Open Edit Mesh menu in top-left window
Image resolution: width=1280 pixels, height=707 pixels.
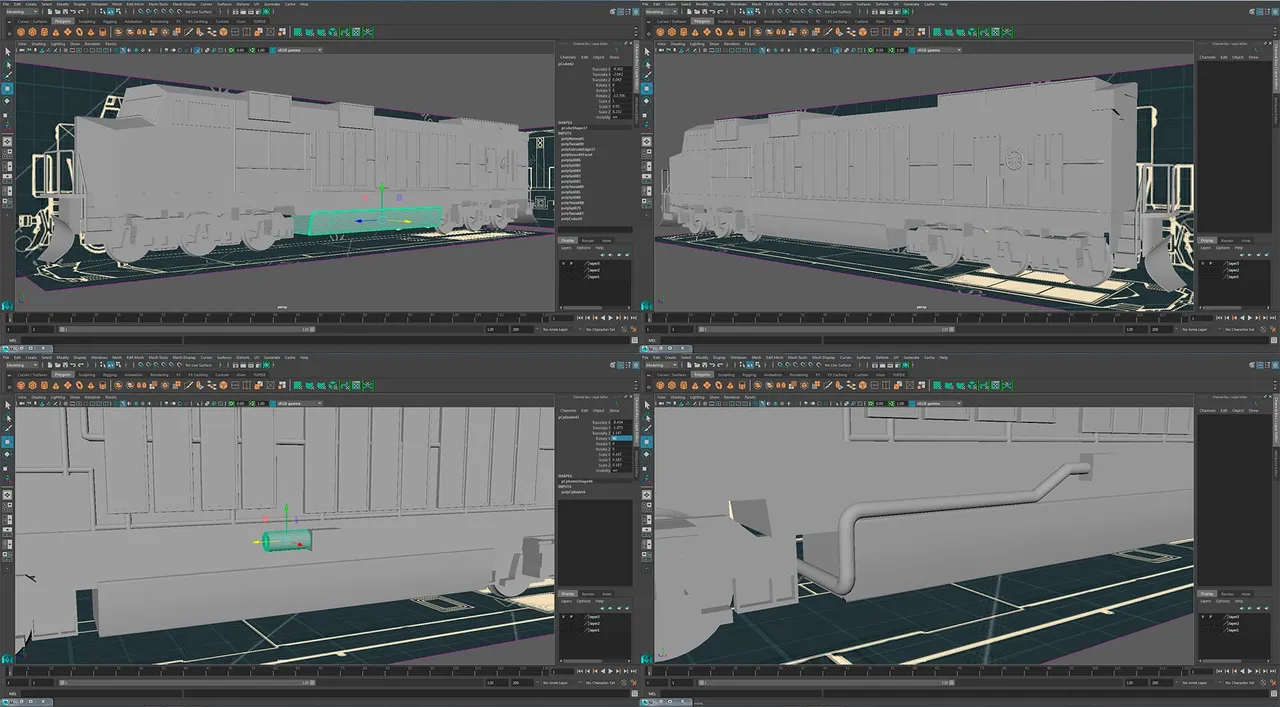(135, 4)
